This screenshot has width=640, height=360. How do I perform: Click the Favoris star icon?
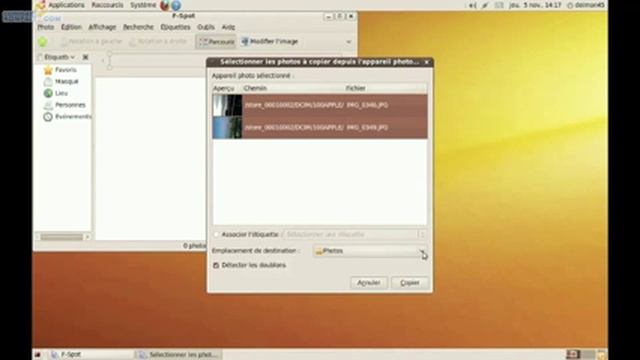pyautogui.click(x=48, y=70)
